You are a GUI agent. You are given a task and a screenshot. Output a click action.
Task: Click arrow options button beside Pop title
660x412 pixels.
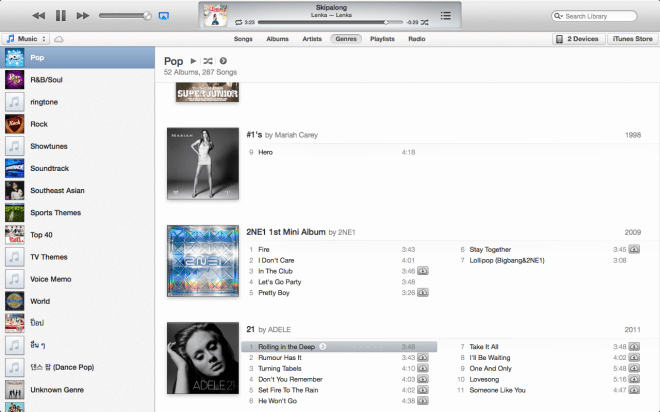223,61
